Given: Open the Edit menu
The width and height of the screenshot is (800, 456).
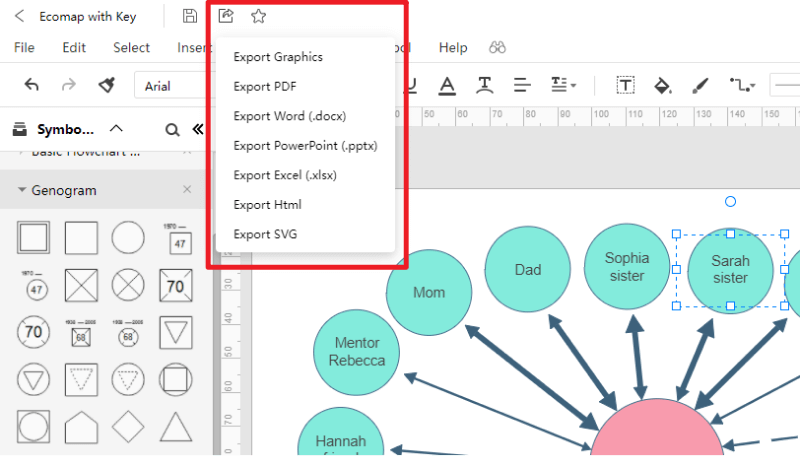Looking at the screenshot, I should (x=74, y=48).
